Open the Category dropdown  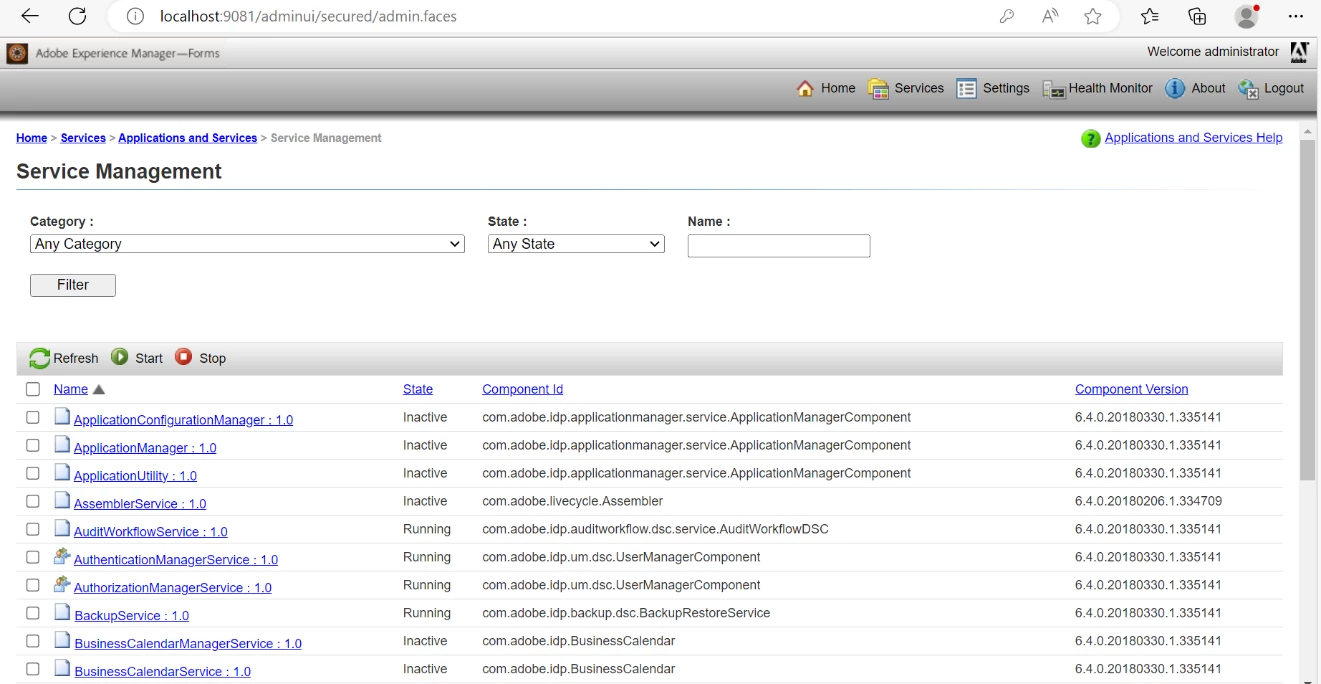pos(247,244)
